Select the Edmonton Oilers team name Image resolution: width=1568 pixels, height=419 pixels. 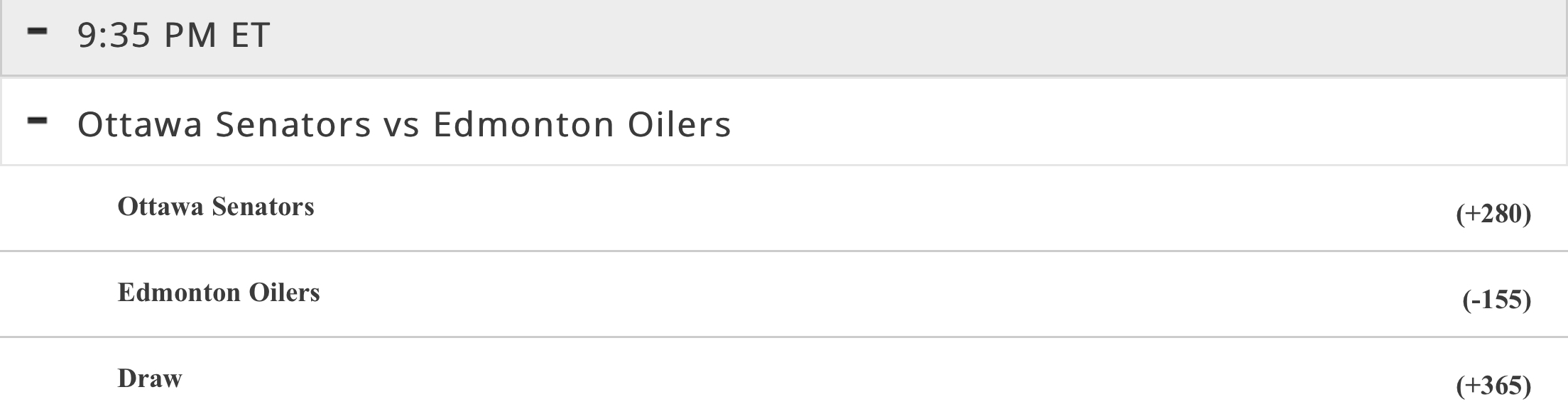tap(219, 293)
